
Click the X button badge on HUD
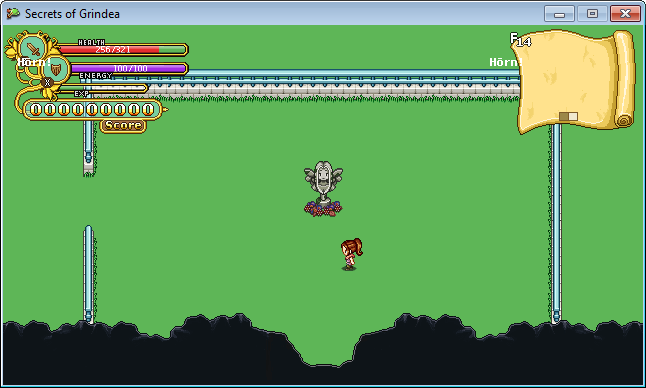[47, 82]
